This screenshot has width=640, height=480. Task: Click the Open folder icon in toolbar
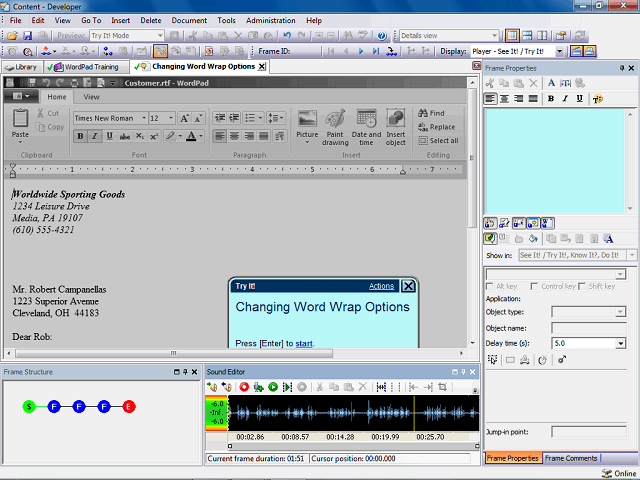12,36
